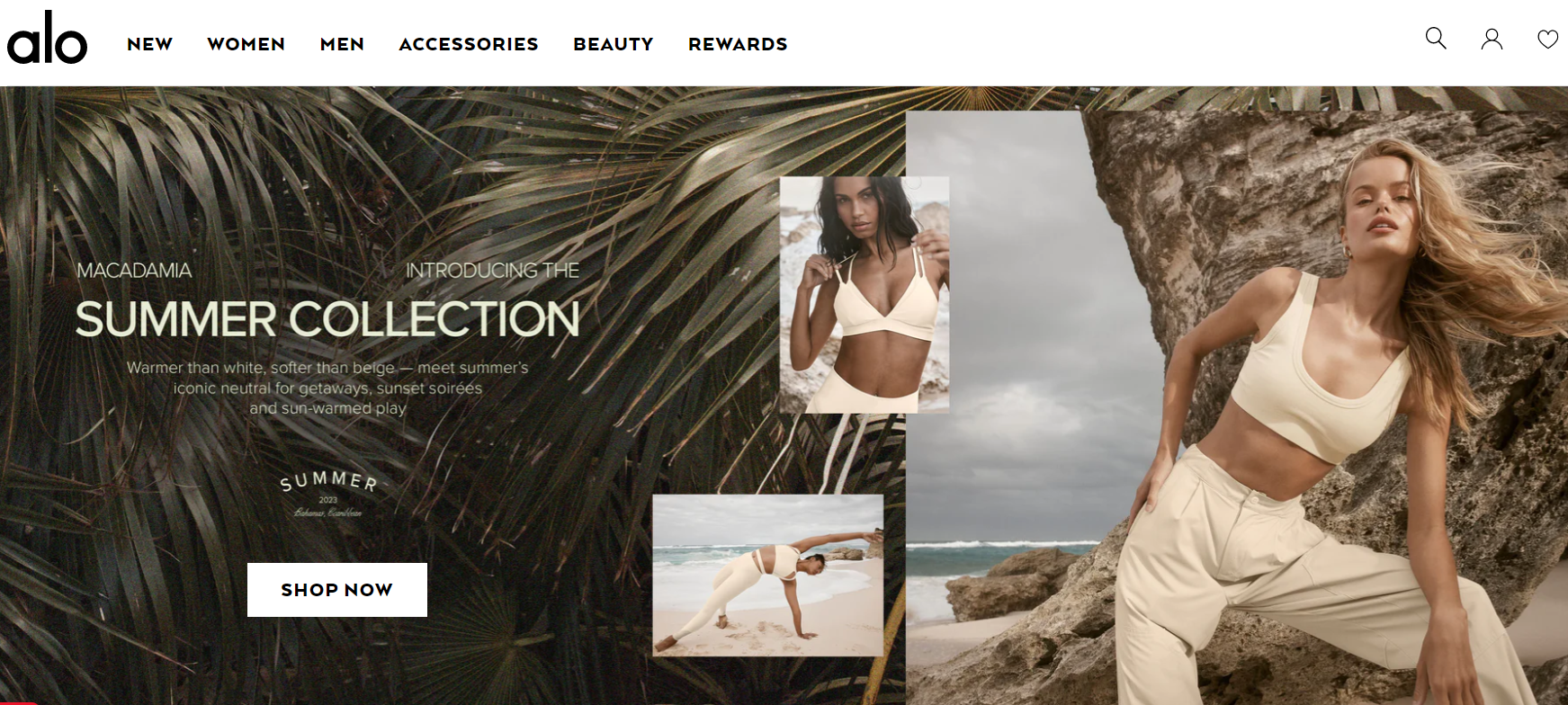Click the account profile icon
Viewport: 1568px width, 705px height.
1492,39
